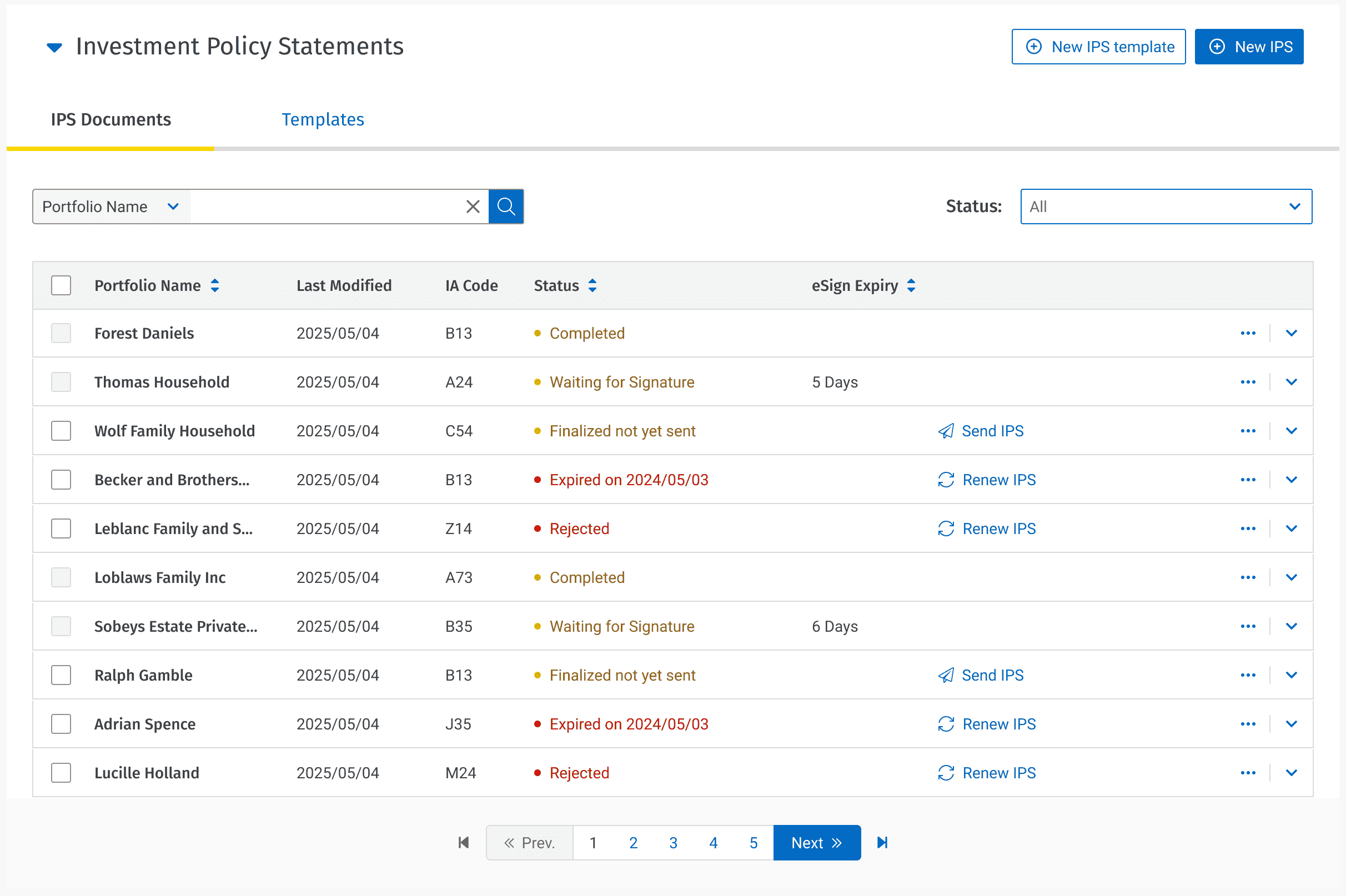Click Renew IPS for Leblanc Family row

(987, 528)
